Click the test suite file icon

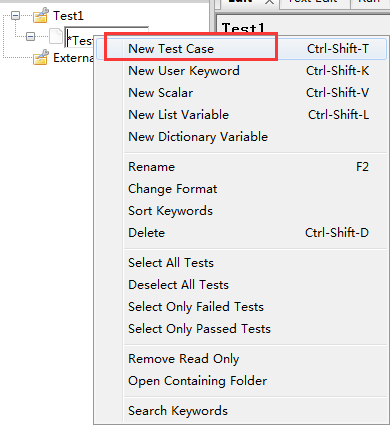point(56,36)
